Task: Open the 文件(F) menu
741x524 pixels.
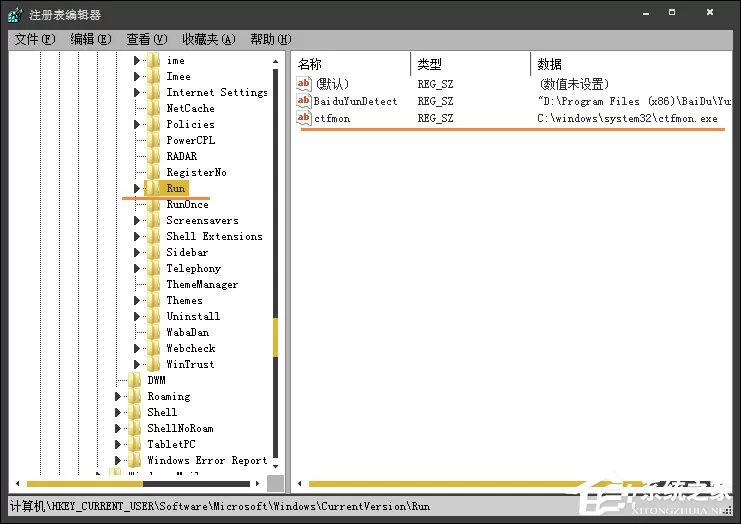Action: point(34,39)
